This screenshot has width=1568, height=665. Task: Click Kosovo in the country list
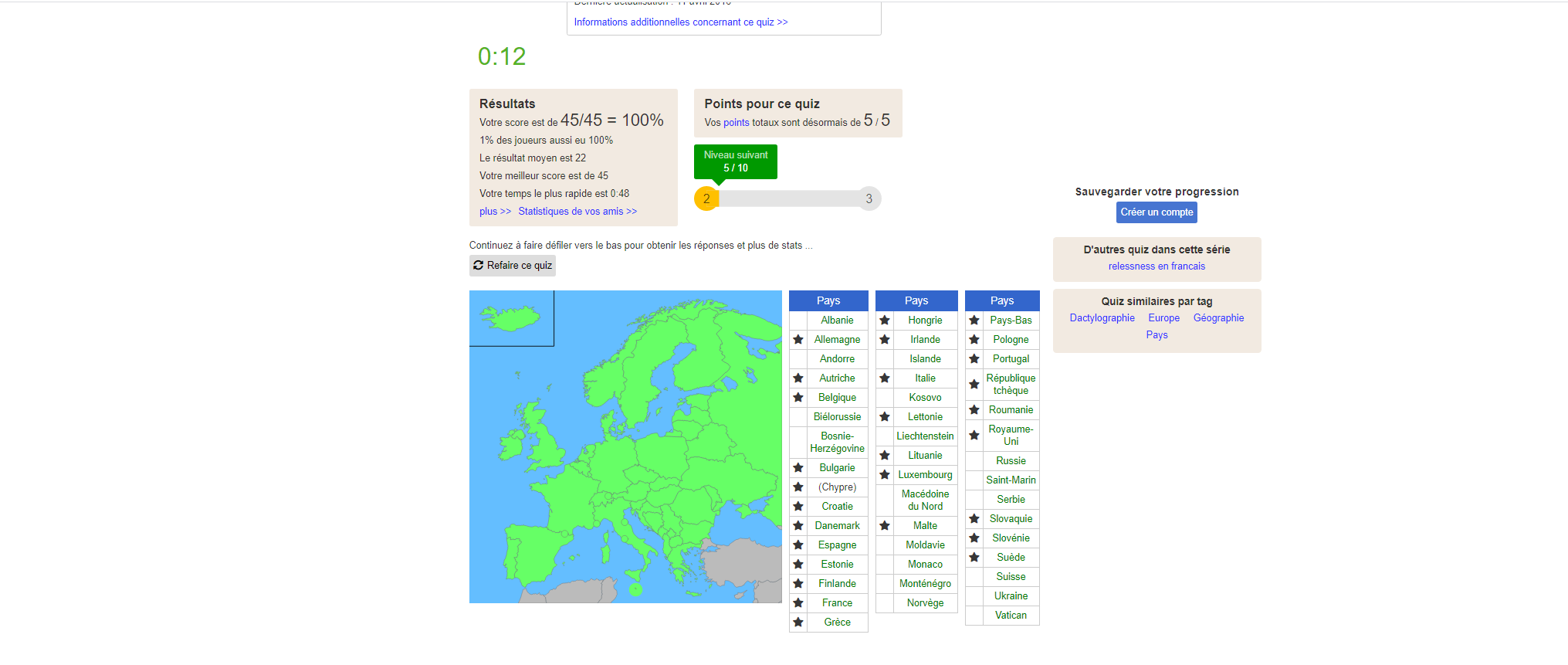click(925, 398)
